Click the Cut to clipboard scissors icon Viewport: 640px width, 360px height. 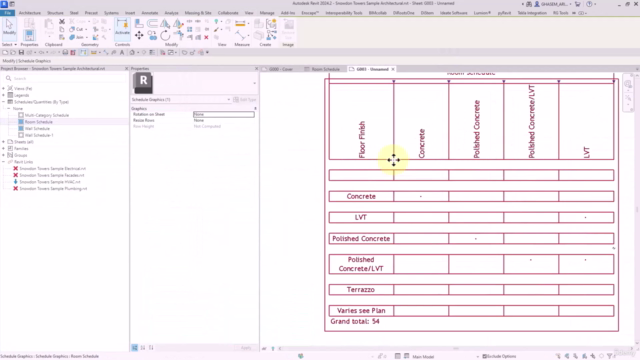click(x=62, y=21)
